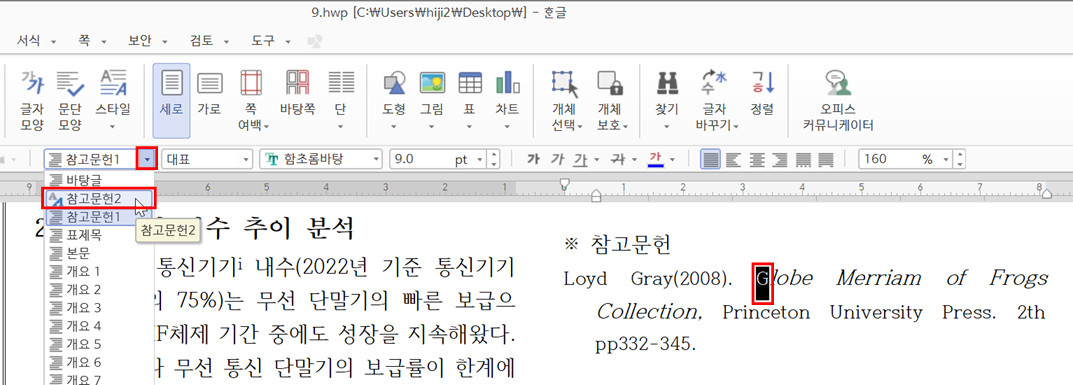Select center alignment paragraph button
Screen dimensions: 1073x385
coord(756,159)
